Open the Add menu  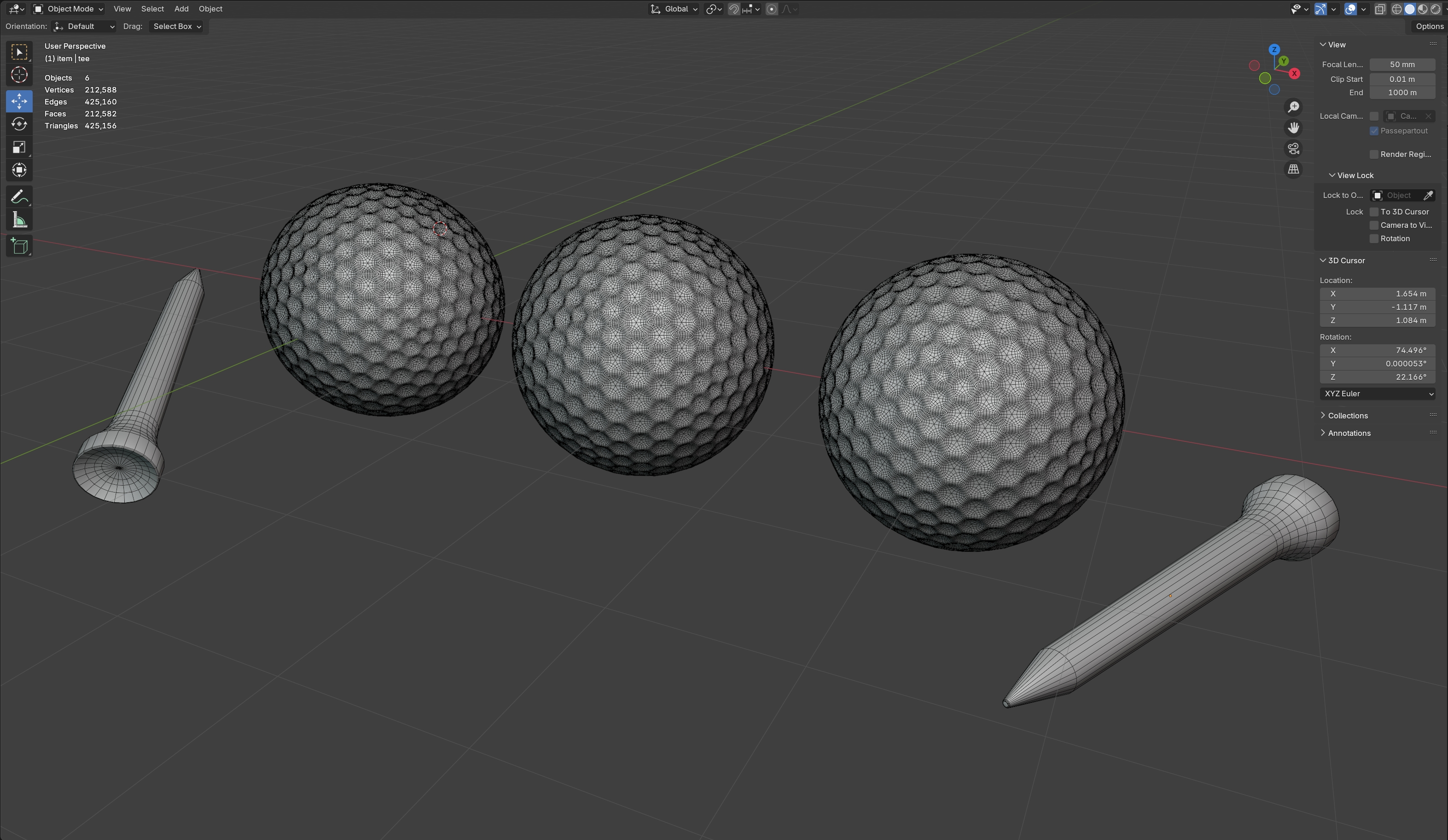coord(181,9)
